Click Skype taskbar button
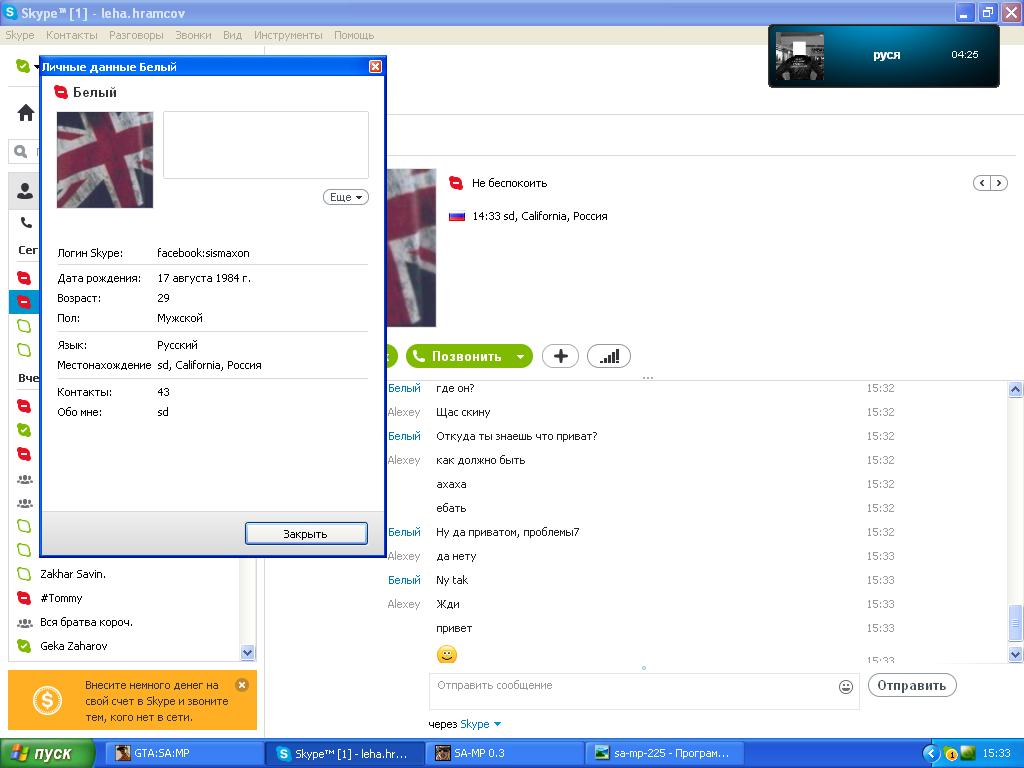The width and height of the screenshot is (1024, 768). pos(344,753)
